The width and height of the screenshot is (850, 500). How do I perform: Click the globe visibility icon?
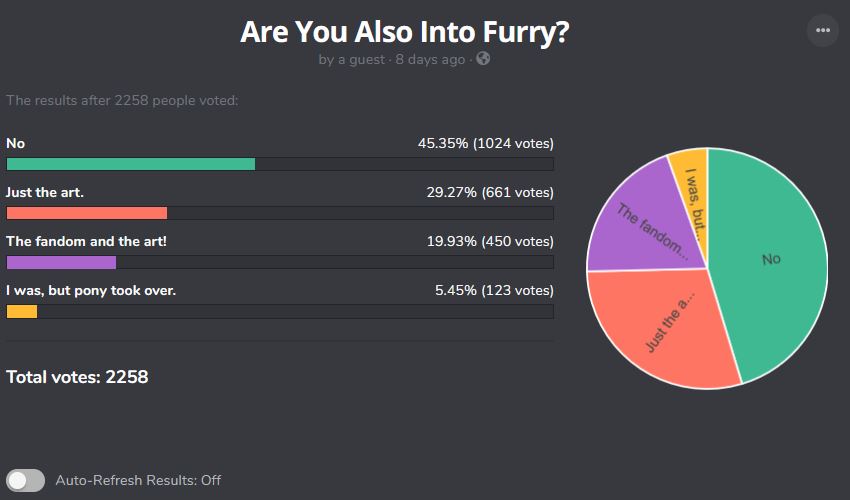(483, 59)
